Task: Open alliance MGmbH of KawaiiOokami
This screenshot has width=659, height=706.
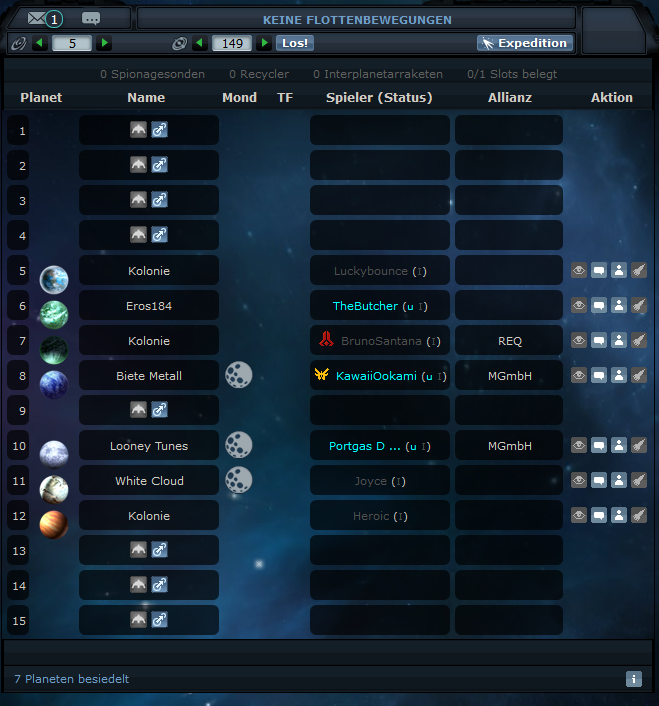Action: coord(510,376)
